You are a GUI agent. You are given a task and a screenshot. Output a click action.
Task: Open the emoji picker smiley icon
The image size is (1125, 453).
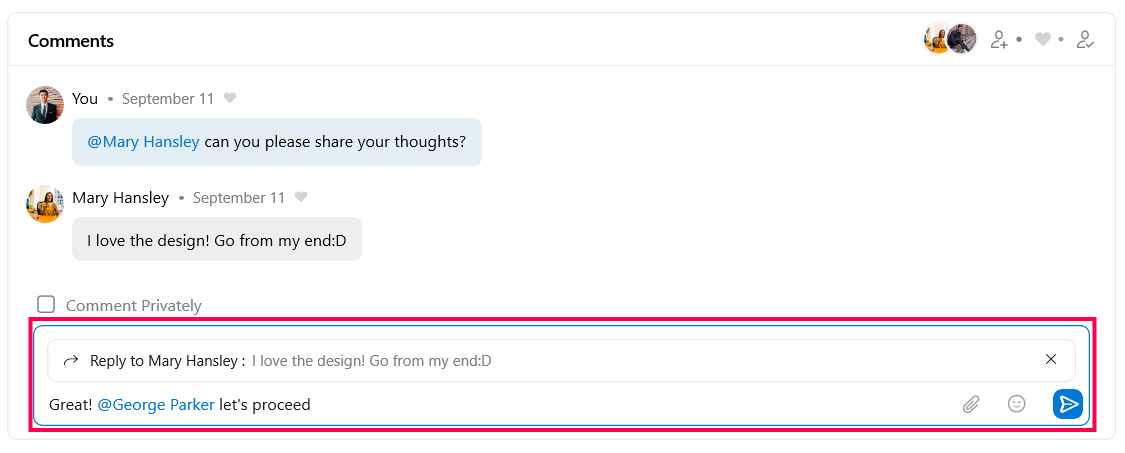click(x=1016, y=404)
